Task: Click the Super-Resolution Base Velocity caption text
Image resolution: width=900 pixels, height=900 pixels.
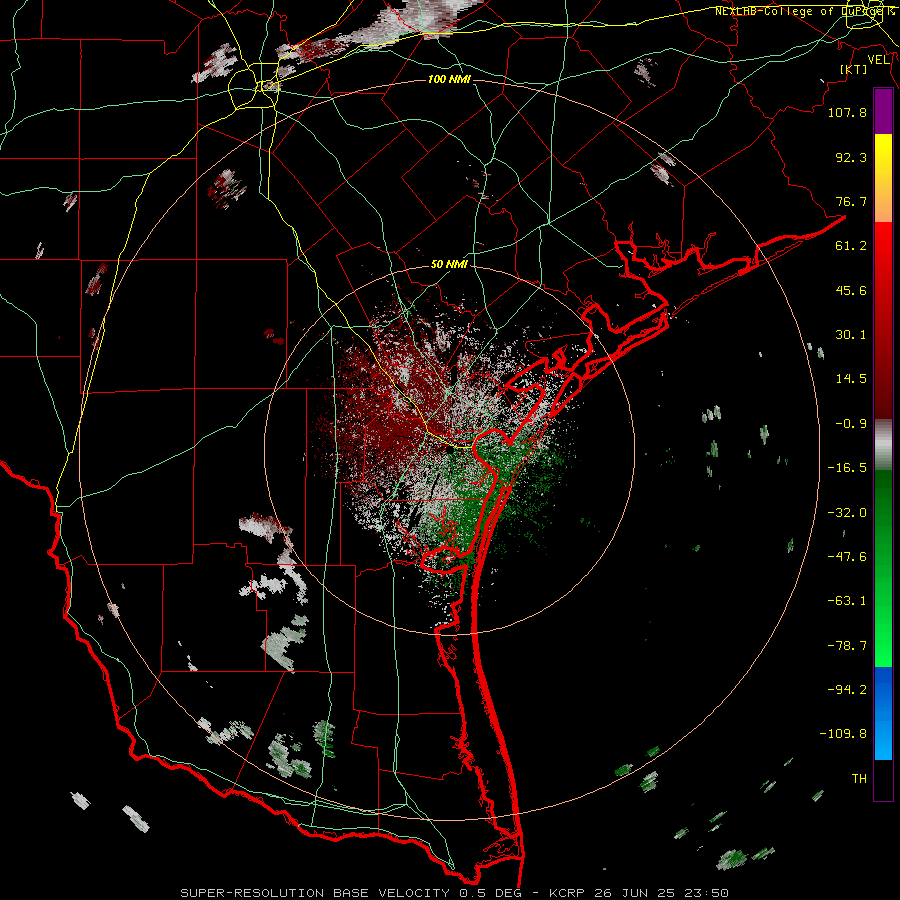Action: (454, 893)
